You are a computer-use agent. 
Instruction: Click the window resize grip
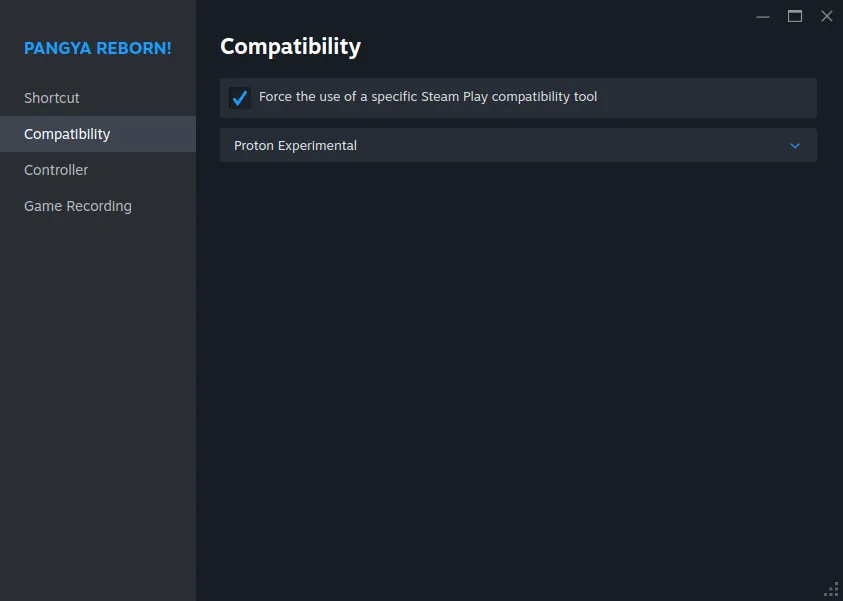(832, 590)
